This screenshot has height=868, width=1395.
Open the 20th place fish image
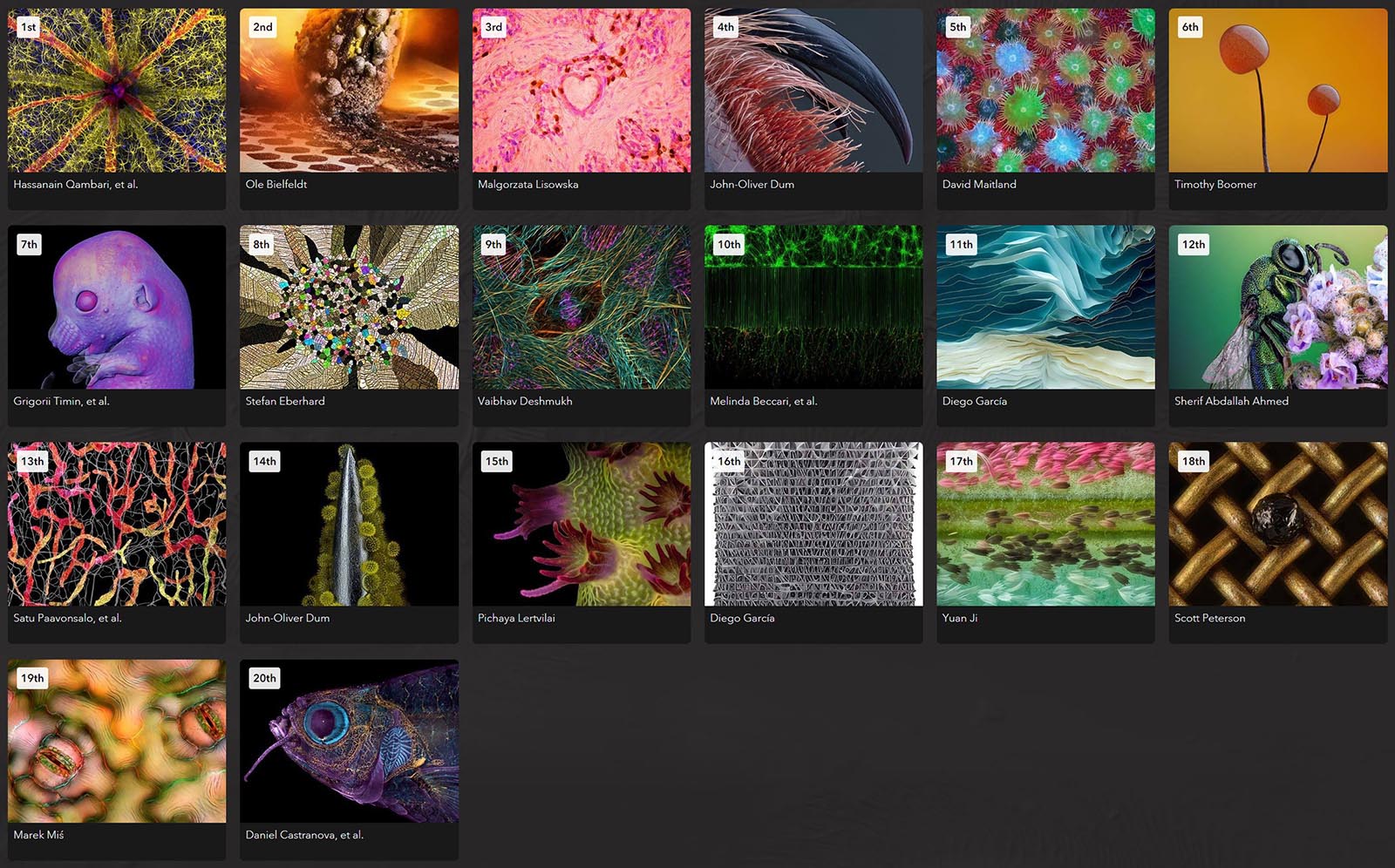(x=349, y=741)
